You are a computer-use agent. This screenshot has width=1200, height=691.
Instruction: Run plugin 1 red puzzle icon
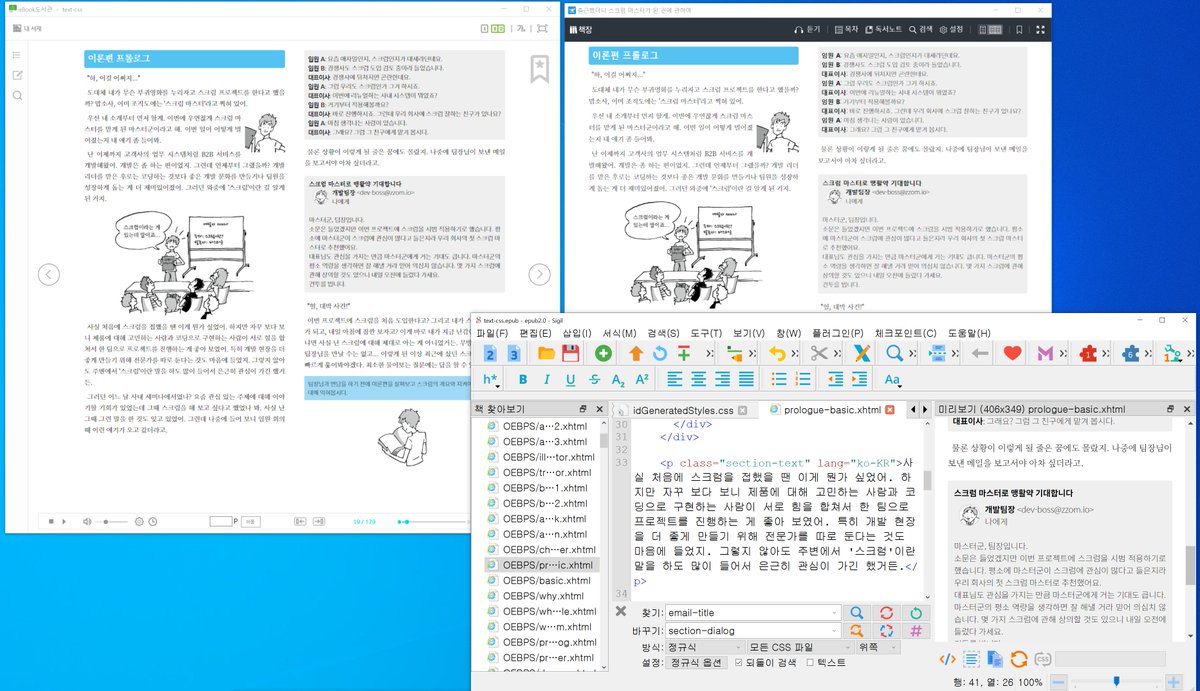click(x=1088, y=353)
